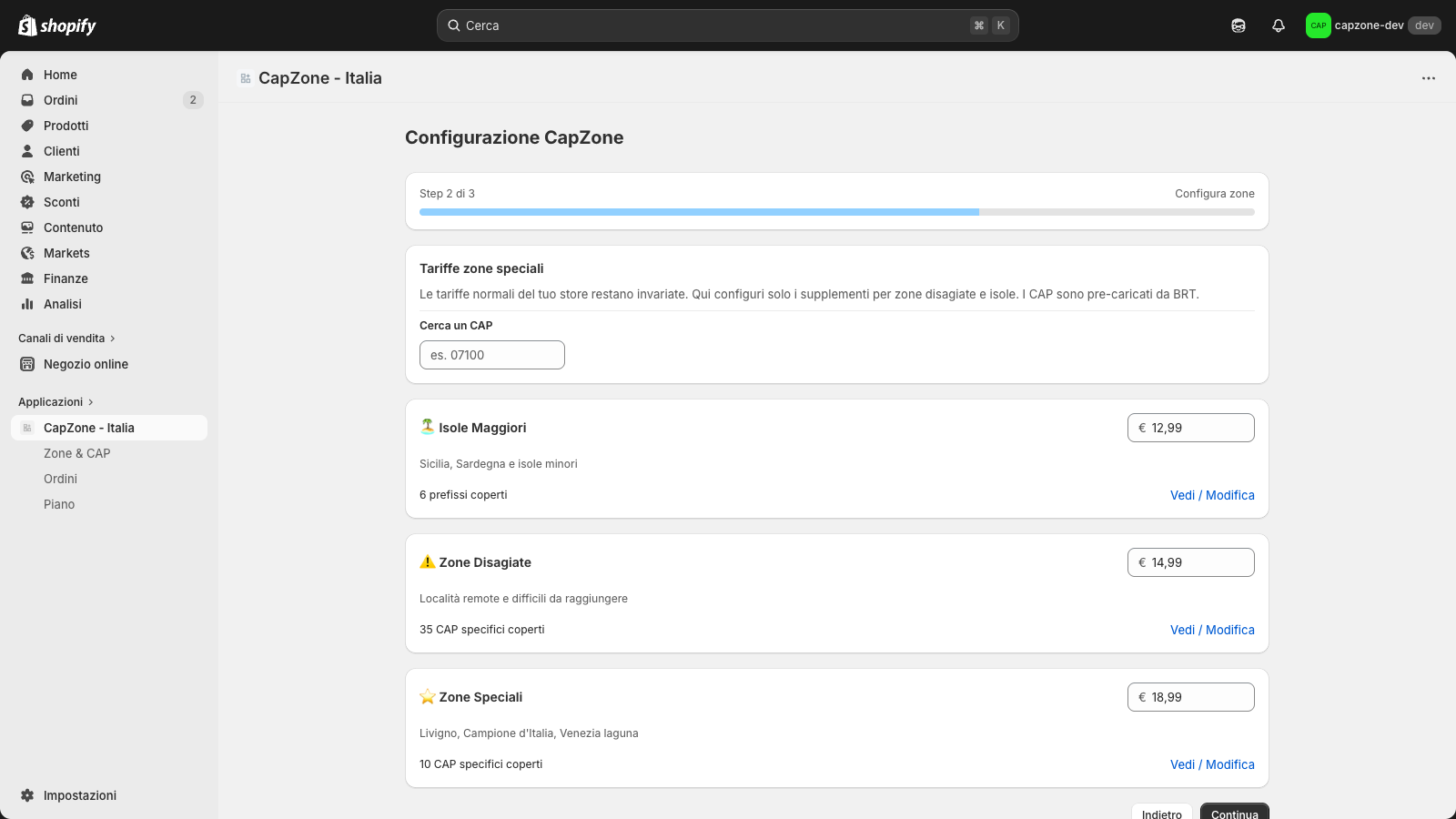Focus the top Cerca search bar
Screen dimensions: 1456x819
(x=728, y=25)
